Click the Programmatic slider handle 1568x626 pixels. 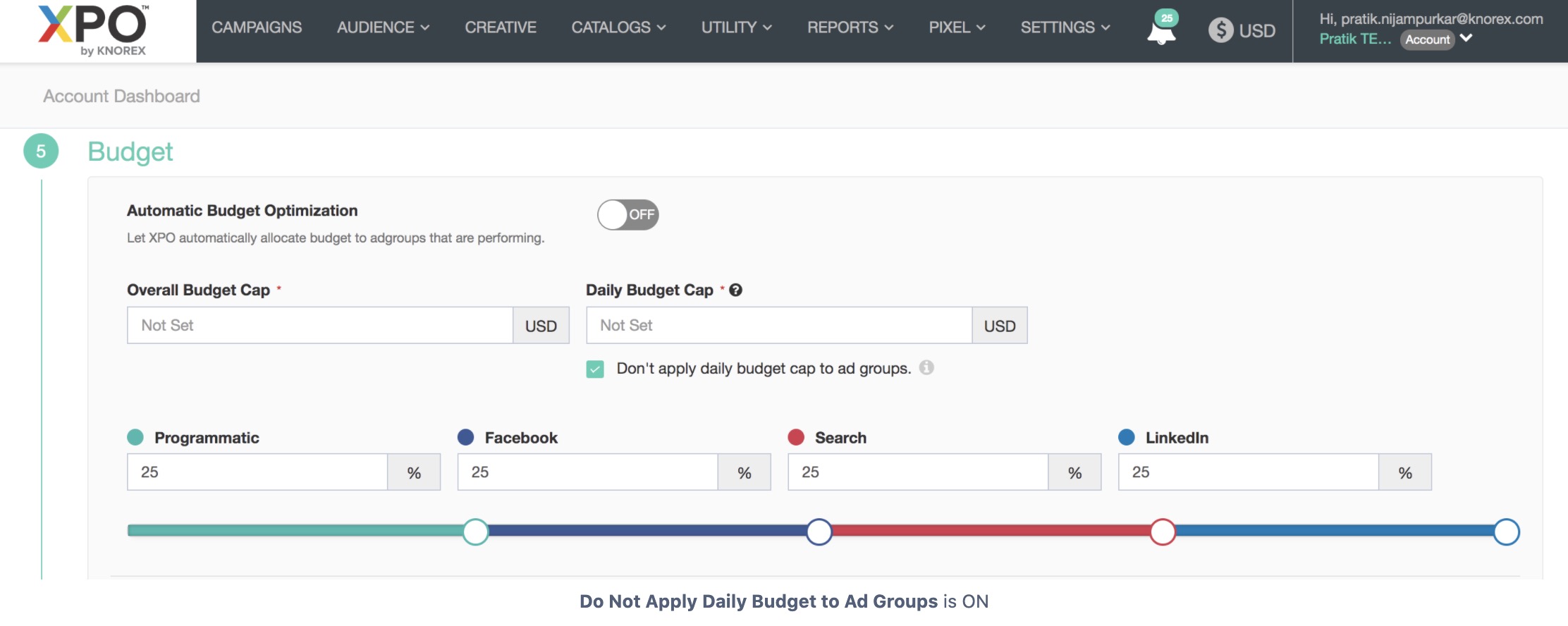coord(476,532)
